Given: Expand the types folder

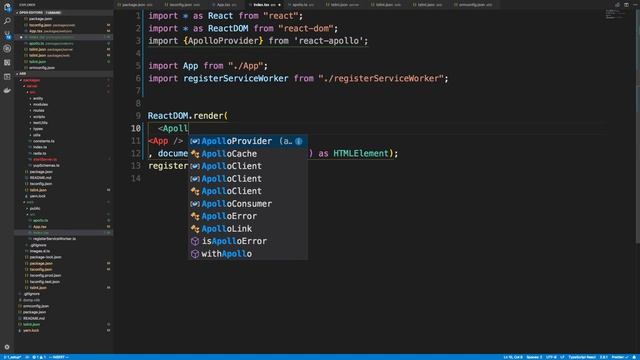Looking at the screenshot, I should pos(38,129).
